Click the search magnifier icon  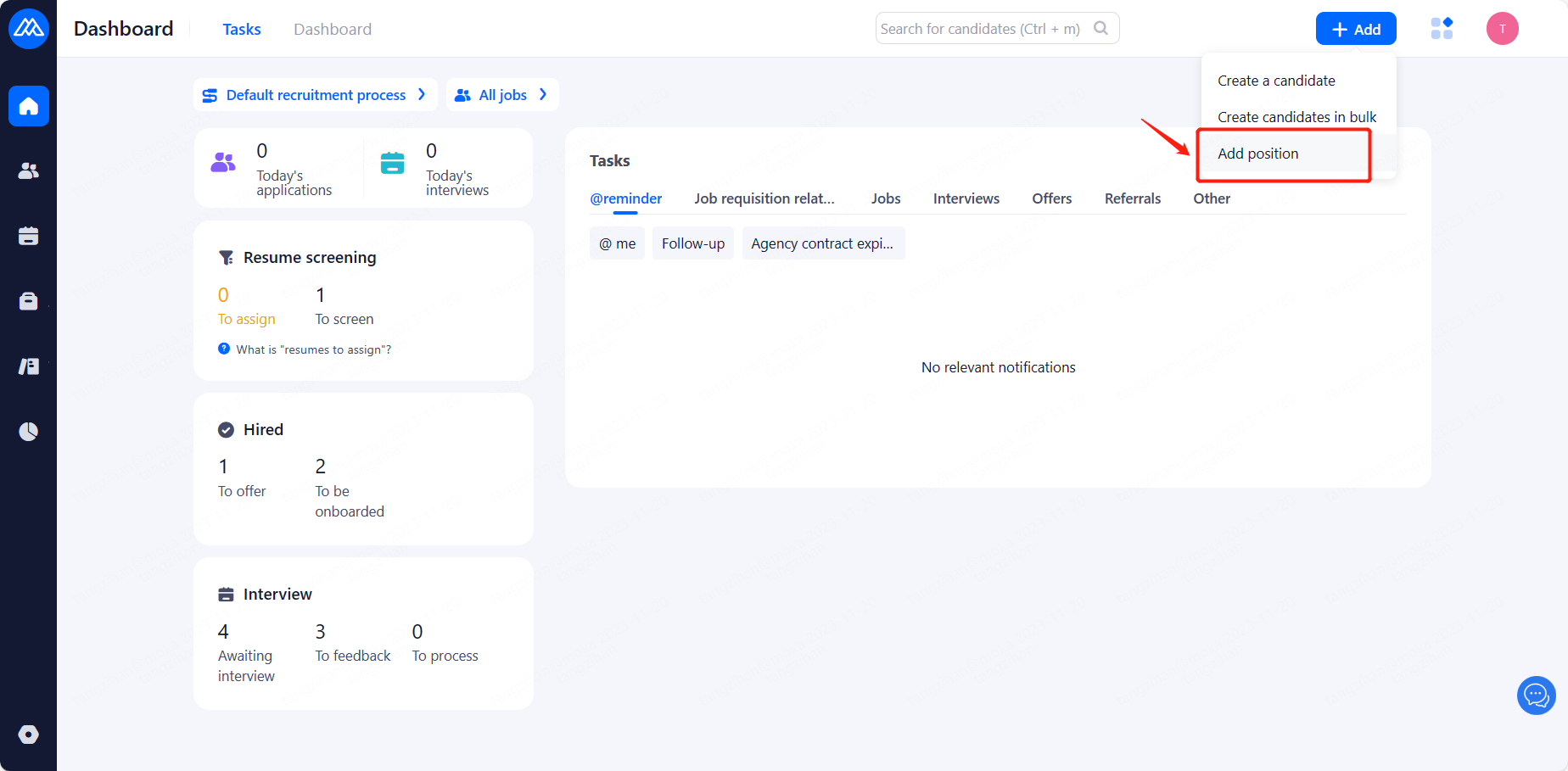tap(1100, 28)
